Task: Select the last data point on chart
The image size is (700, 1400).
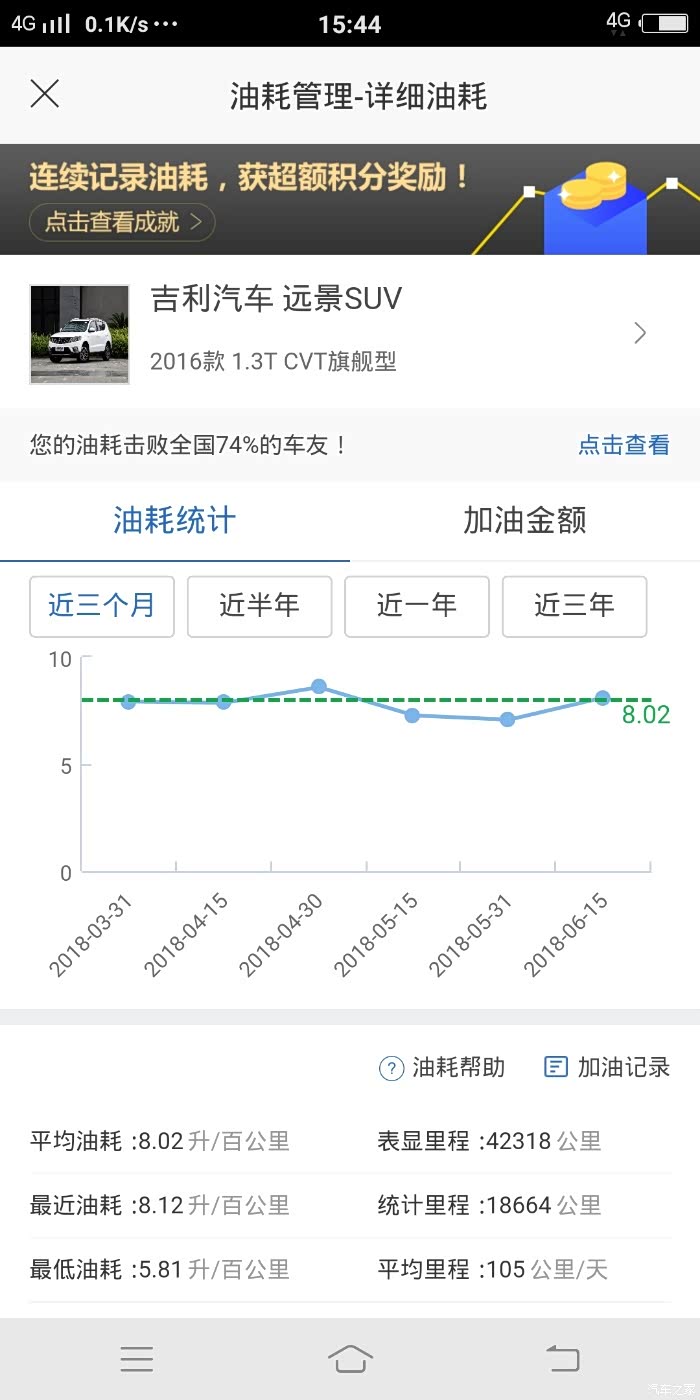Action: click(602, 698)
